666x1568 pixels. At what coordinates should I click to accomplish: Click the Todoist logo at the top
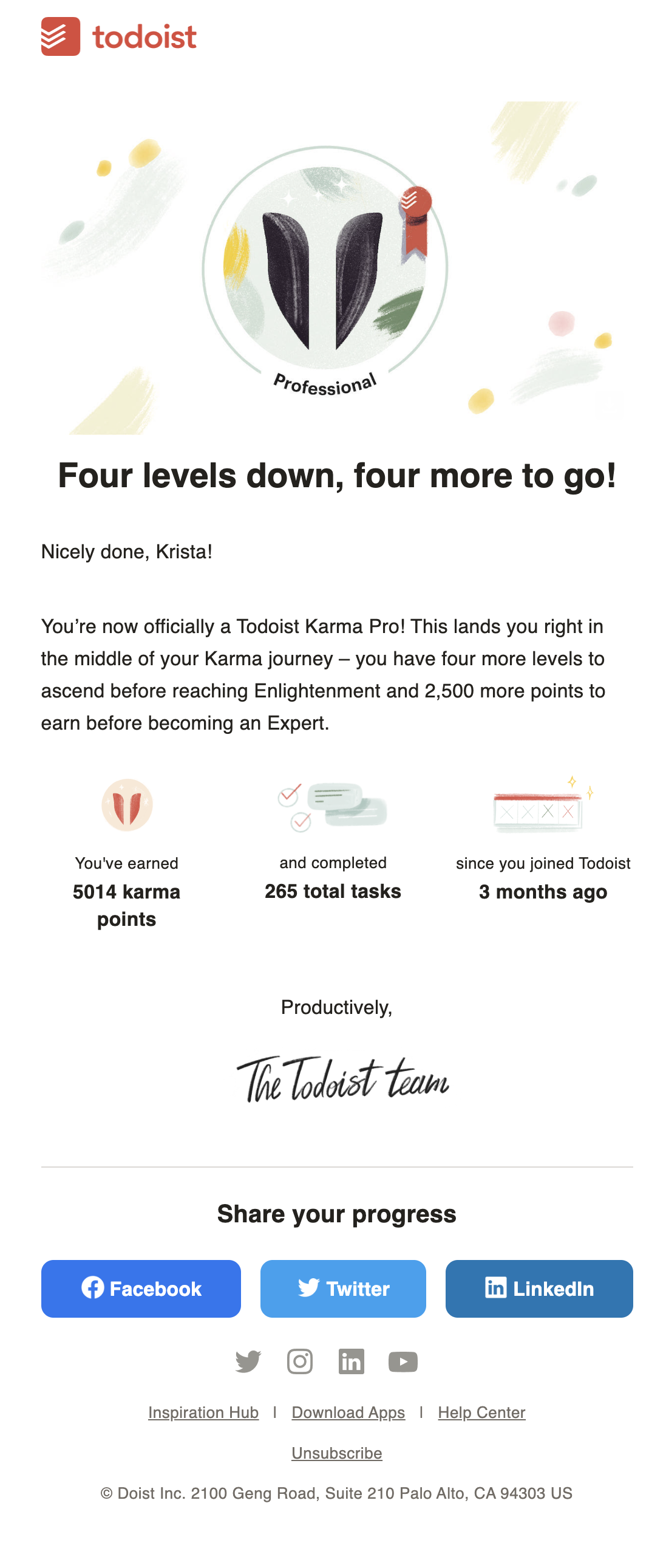[118, 38]
